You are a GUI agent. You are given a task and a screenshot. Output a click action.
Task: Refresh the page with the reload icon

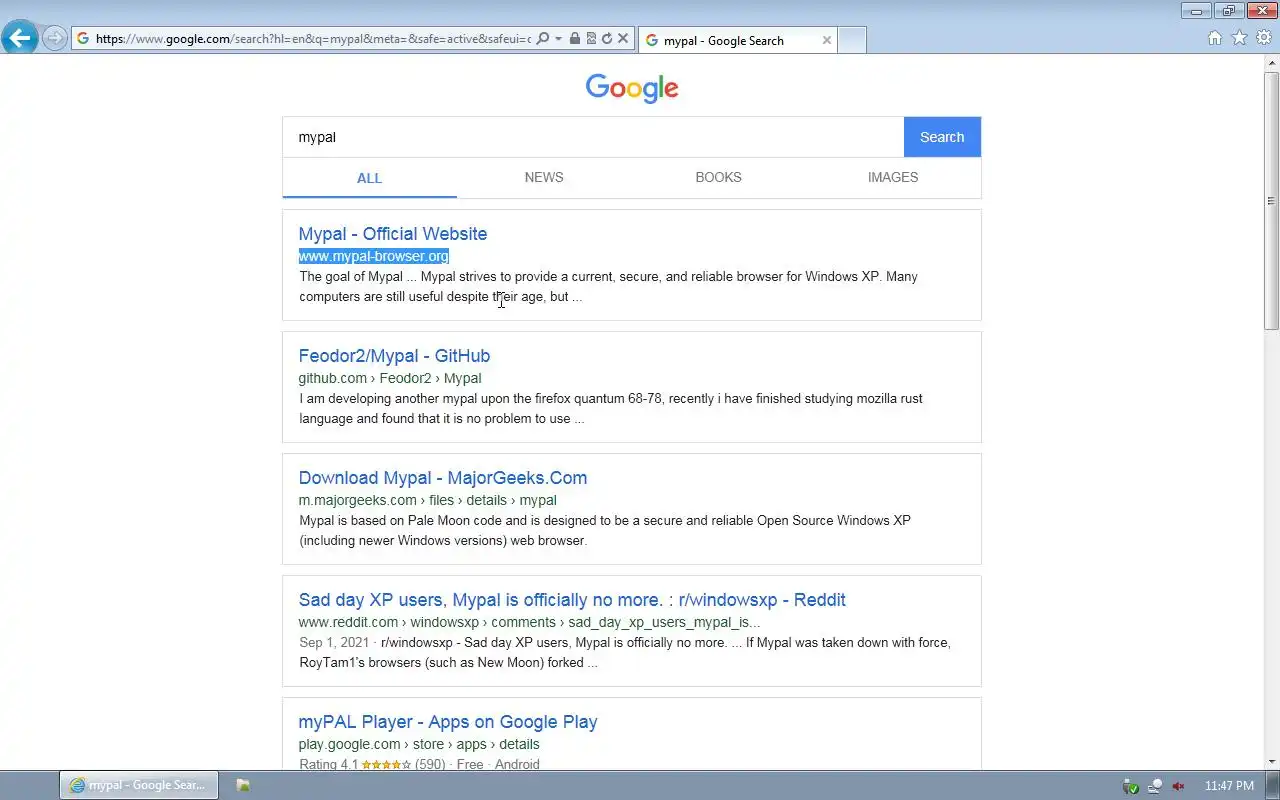click(607, 39)
